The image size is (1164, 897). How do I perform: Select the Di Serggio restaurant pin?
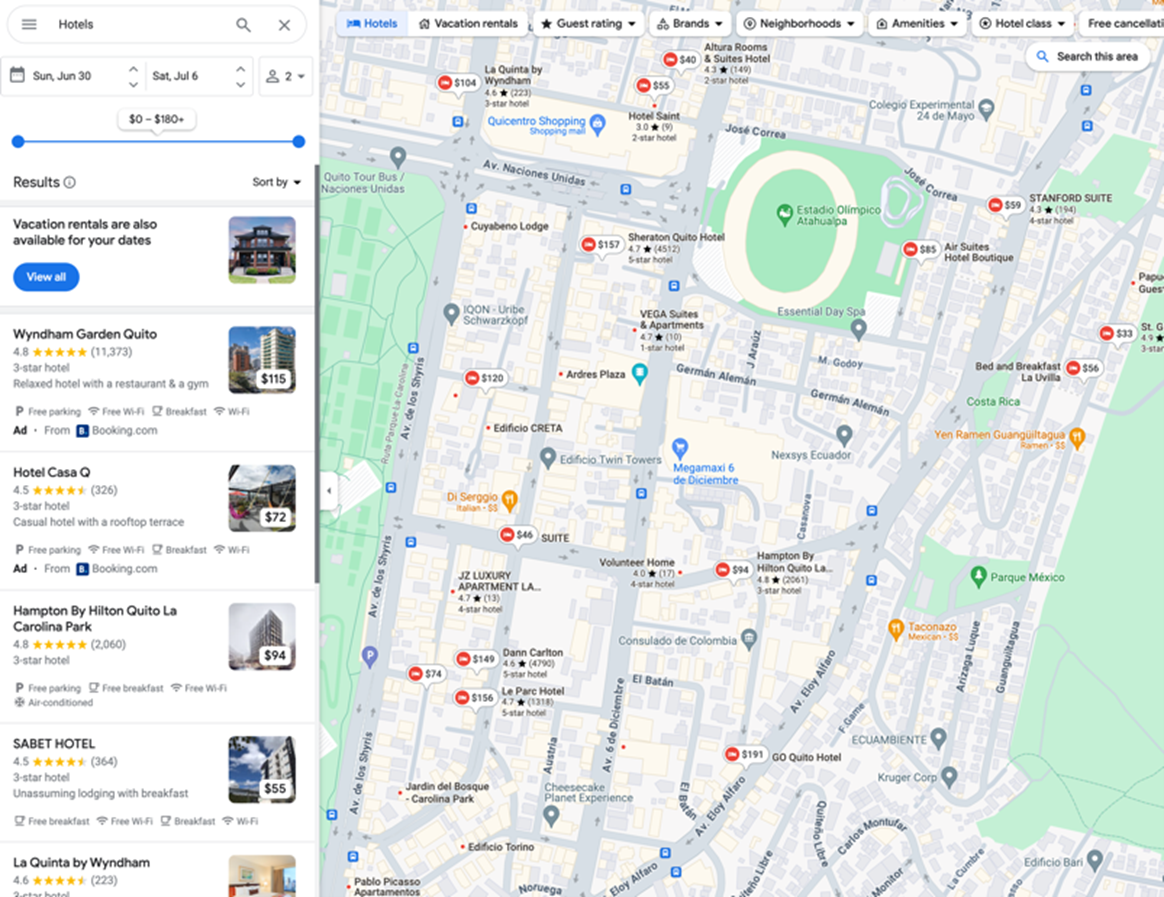pos(509,497)
